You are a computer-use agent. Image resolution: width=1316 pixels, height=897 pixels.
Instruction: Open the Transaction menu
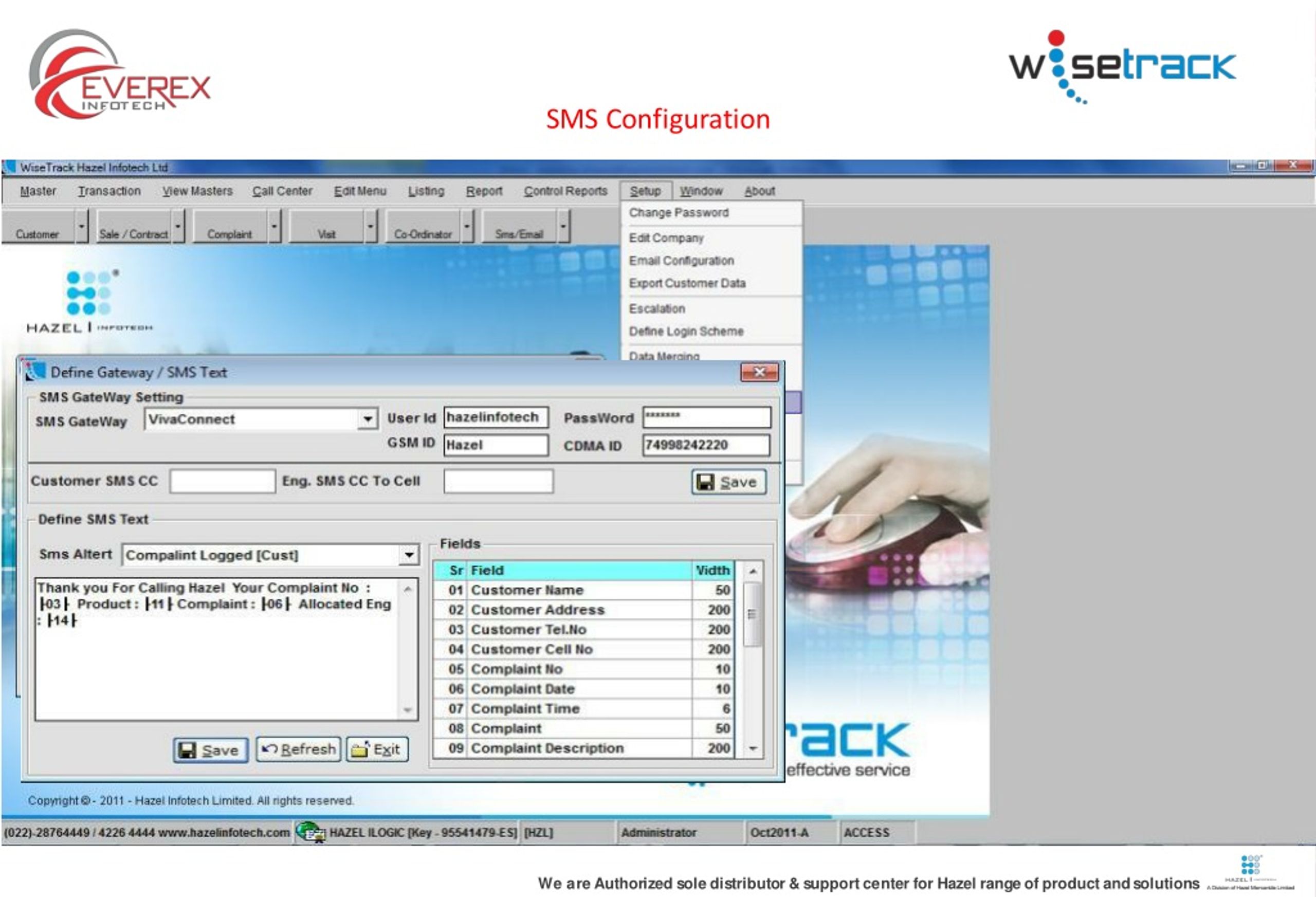pos(109,191)
